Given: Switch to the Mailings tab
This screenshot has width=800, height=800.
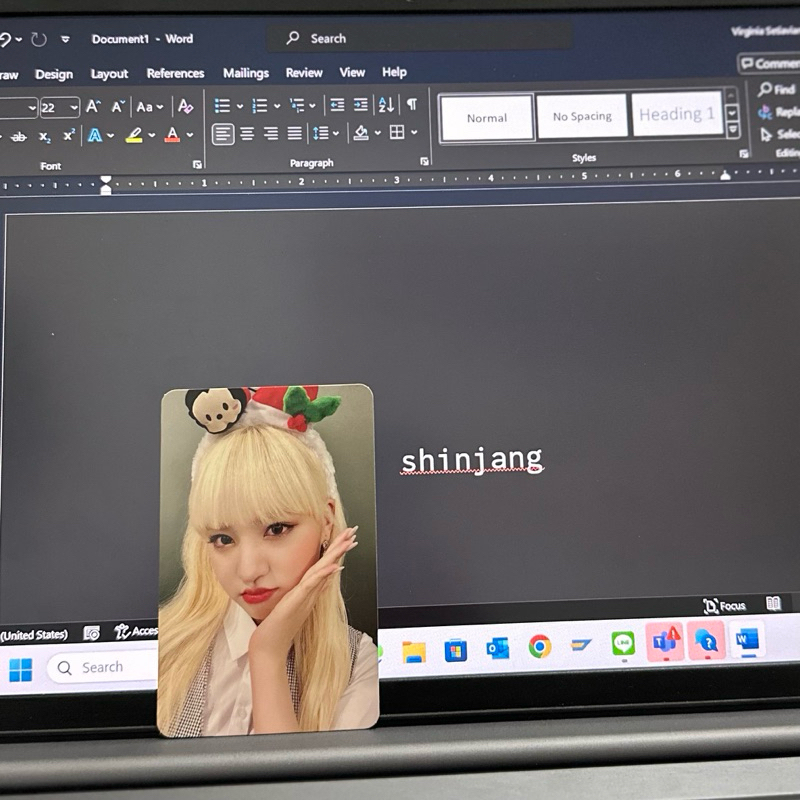Looking at the screenshot, I should [246, 73].
